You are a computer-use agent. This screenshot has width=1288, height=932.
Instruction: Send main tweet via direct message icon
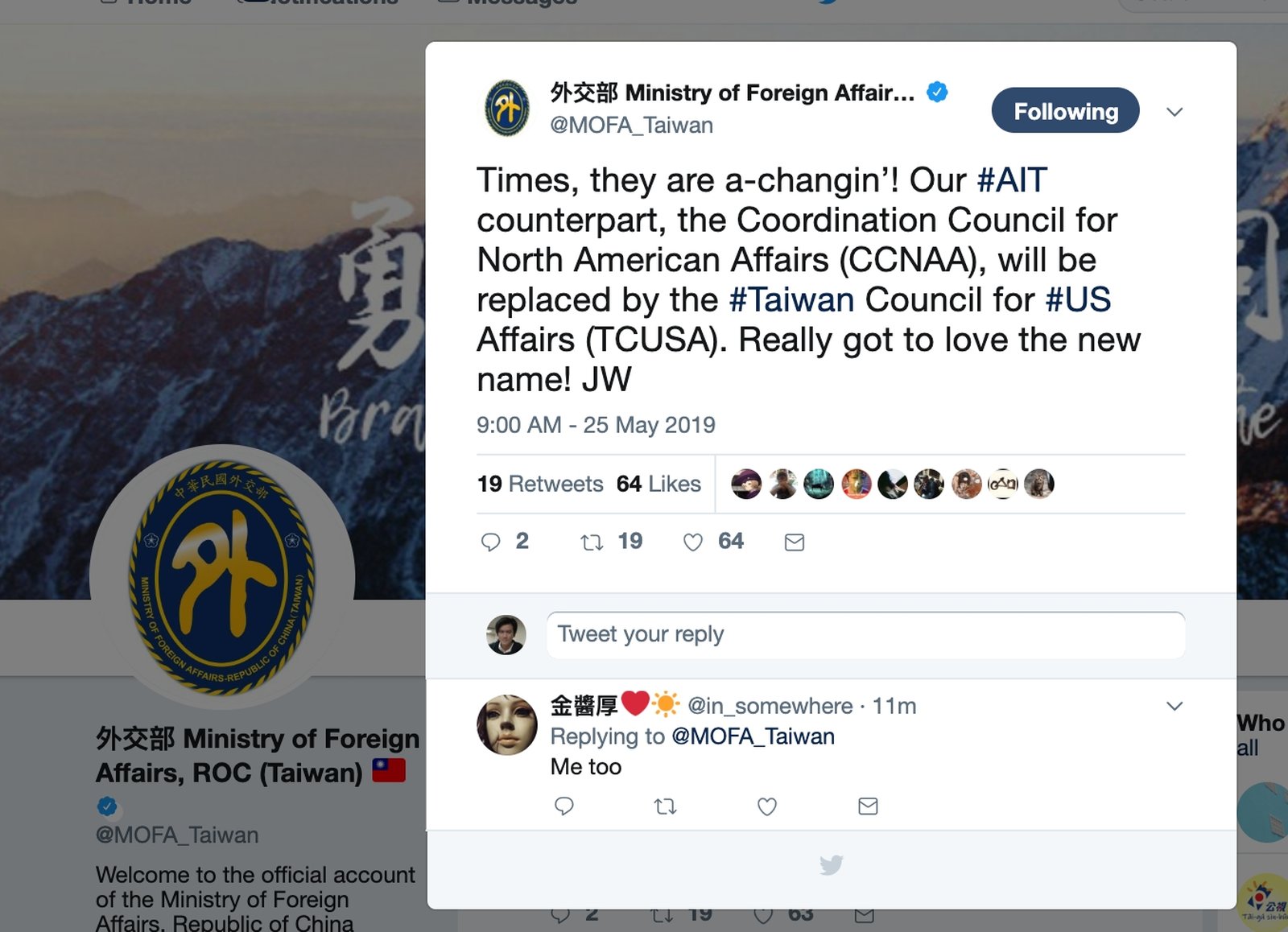tap(795, 542)
